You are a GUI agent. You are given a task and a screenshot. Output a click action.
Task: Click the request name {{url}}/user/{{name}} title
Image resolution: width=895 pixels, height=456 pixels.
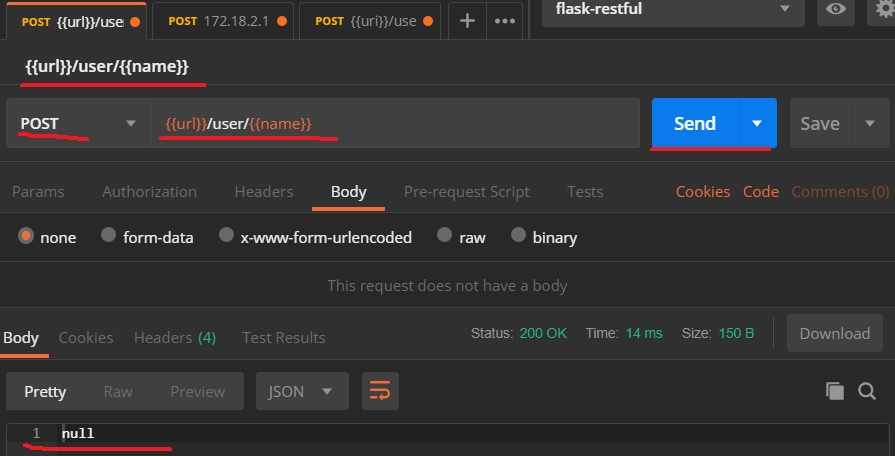[107, 67]
